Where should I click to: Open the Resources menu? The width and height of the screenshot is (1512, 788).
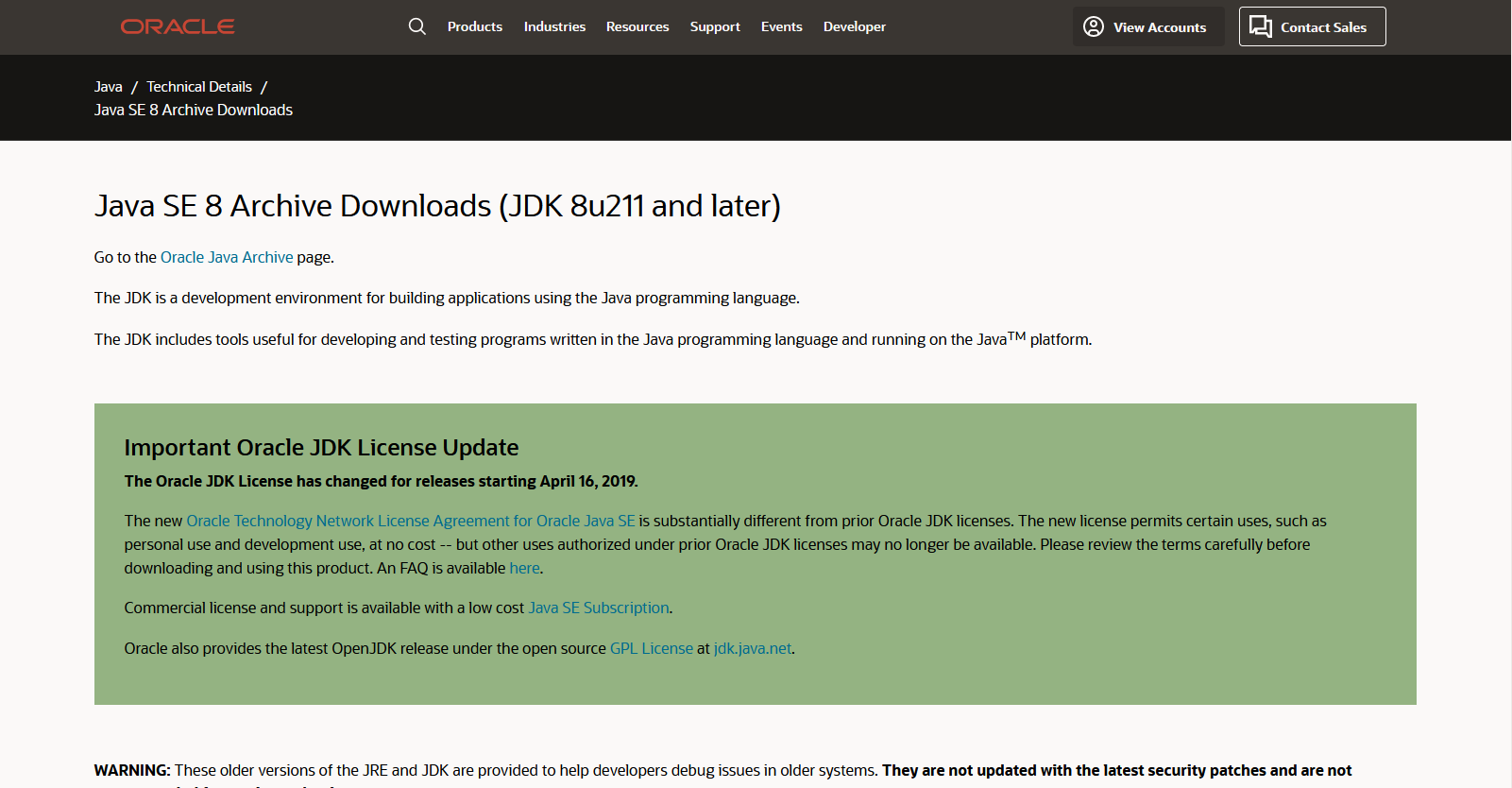(637, 26)
